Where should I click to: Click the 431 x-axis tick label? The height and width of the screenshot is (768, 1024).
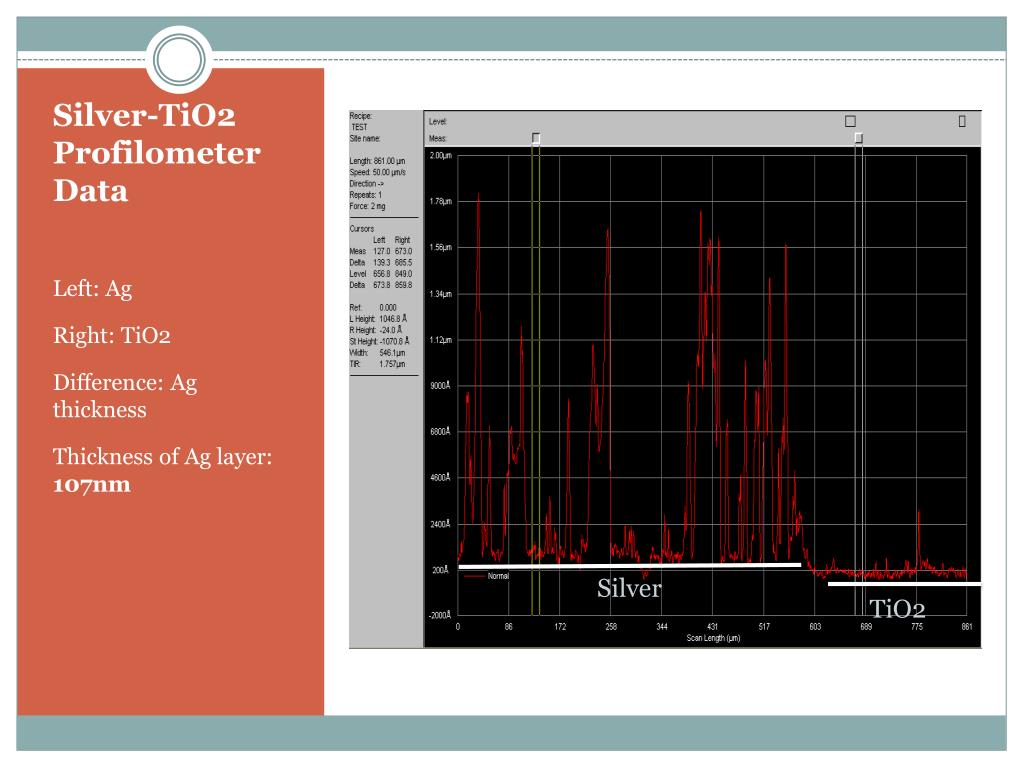(712, 627)
